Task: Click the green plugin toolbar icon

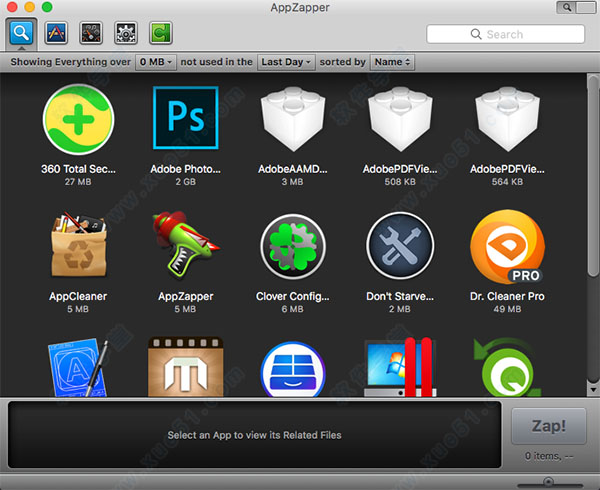Action: click(x=160, y=33)
